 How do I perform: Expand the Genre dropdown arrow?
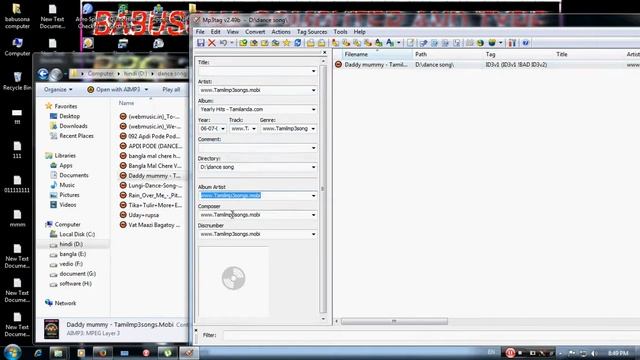(x=313, y=129)
